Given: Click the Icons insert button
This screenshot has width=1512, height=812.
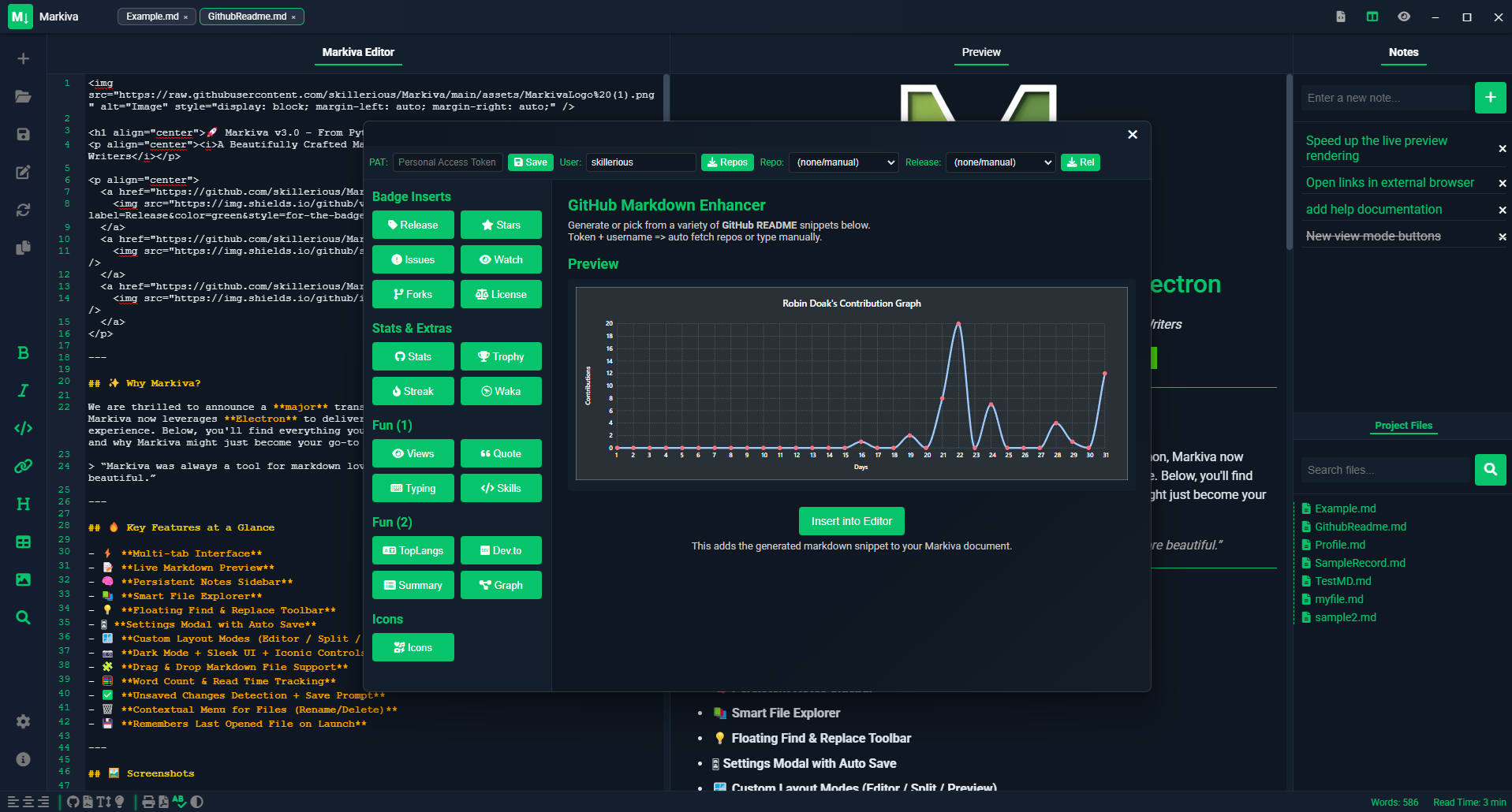Looking at the screenshot, I should [413, 647].
